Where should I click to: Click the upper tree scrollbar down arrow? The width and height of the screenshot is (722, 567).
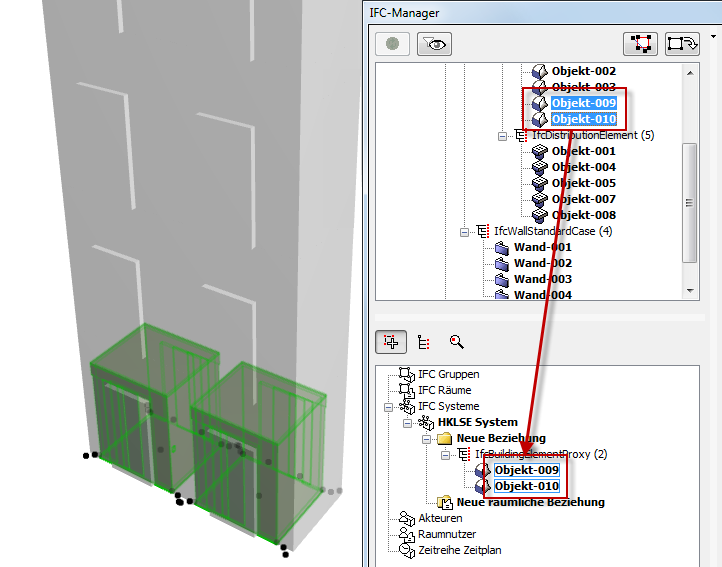point(690,291)
